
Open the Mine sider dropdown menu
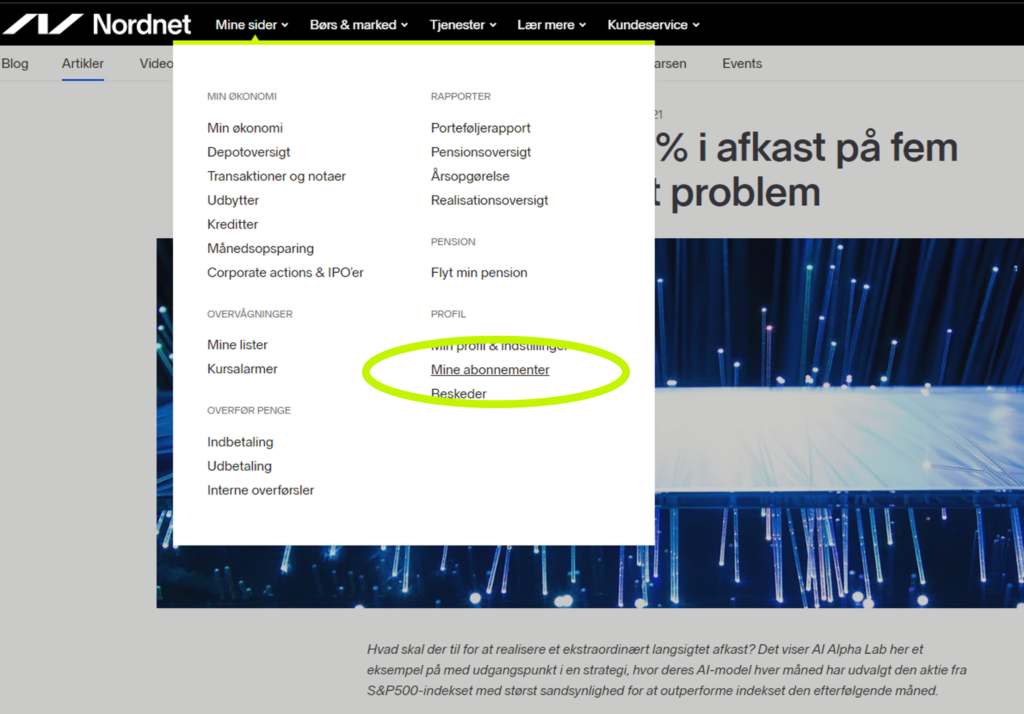coord(251,25)
